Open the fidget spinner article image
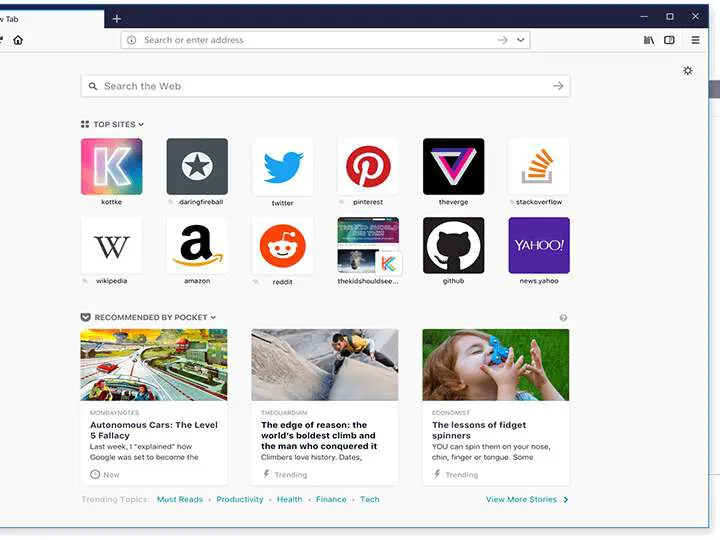Screen dimensions: 720x540 [x=495, y=365]
